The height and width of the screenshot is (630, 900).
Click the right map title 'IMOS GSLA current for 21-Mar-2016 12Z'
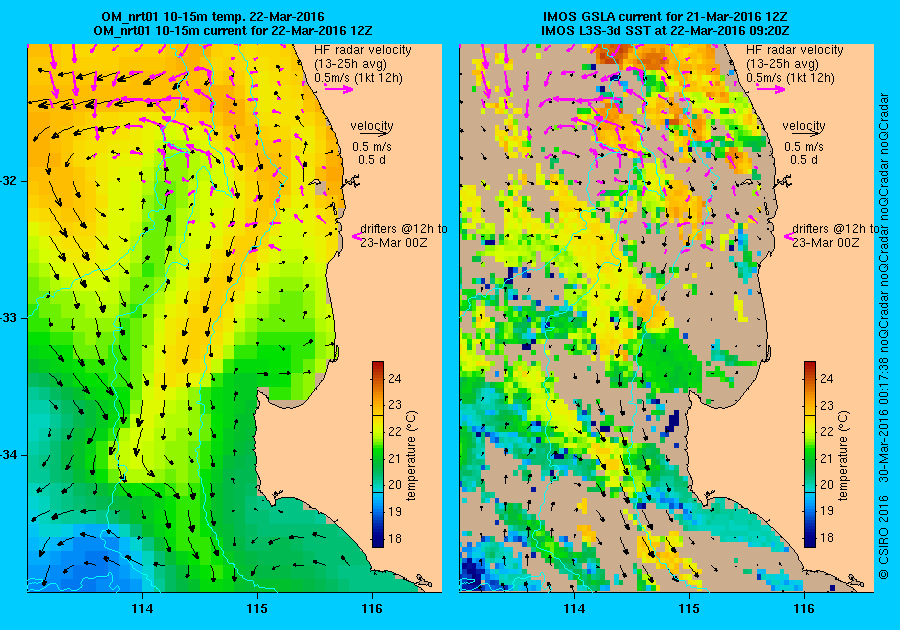[x=665, y=17]
